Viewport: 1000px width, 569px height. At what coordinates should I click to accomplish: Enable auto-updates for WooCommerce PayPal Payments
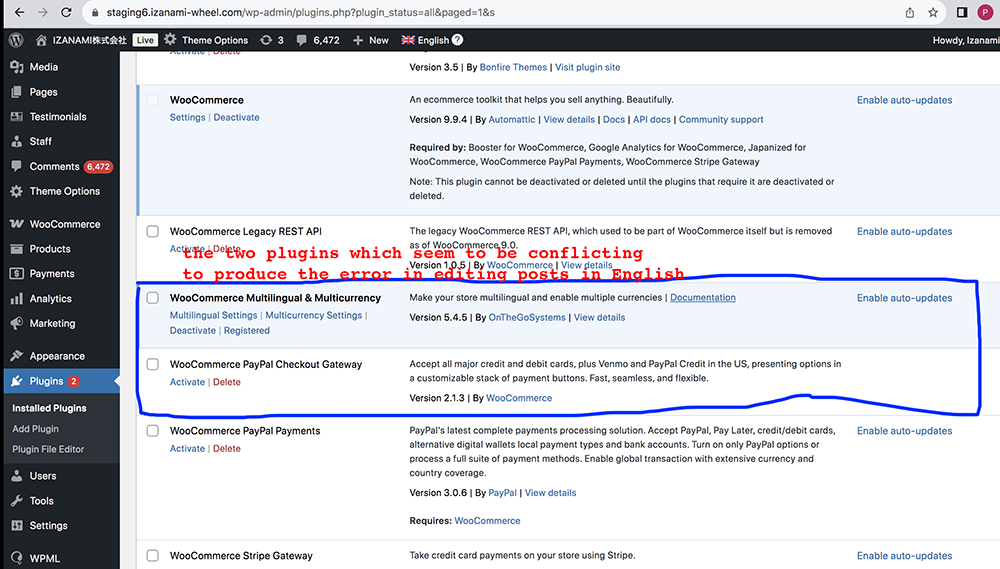pyautogui.click(x=904, y=431)
